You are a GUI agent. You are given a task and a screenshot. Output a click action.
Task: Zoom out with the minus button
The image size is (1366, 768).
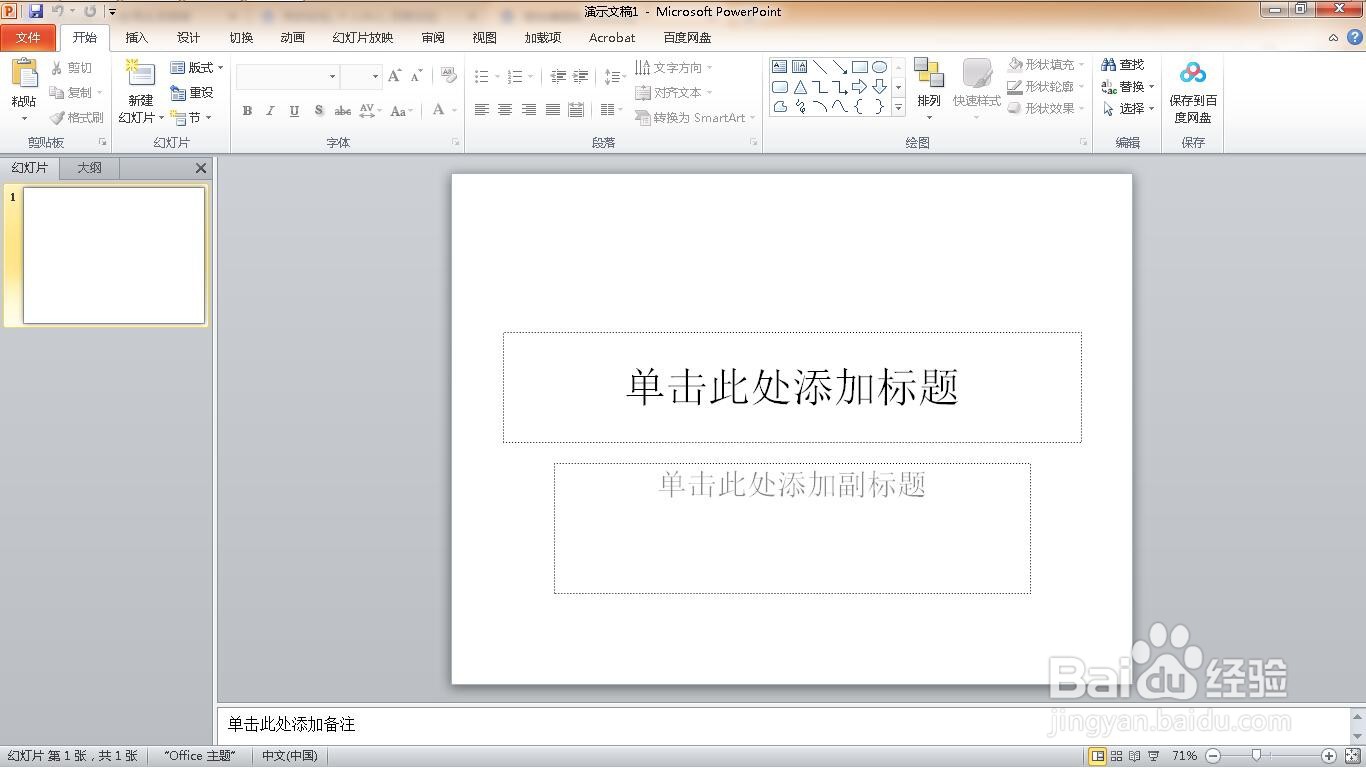(1213, 756)
